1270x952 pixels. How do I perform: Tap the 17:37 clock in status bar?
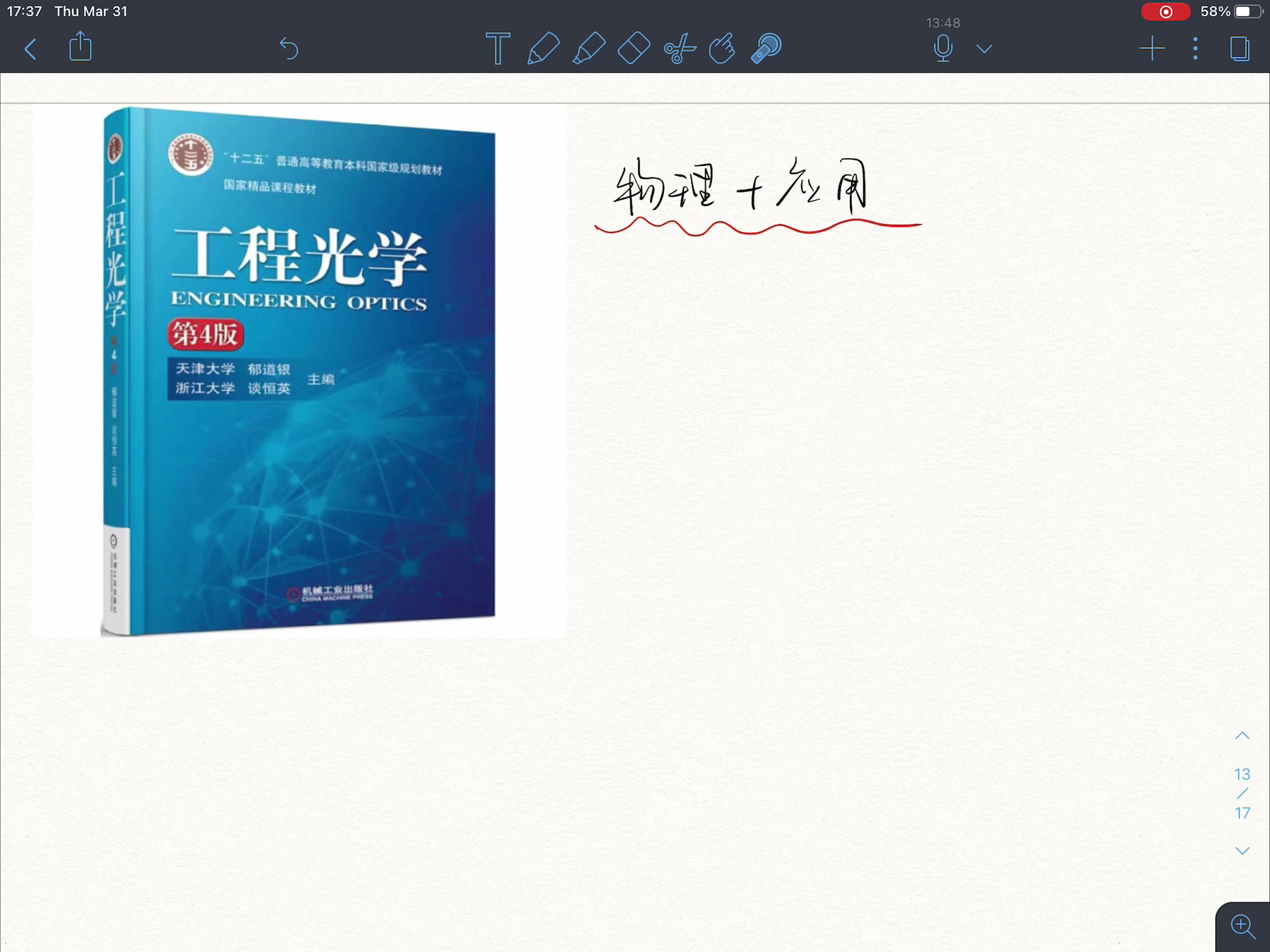coord(24,11)
